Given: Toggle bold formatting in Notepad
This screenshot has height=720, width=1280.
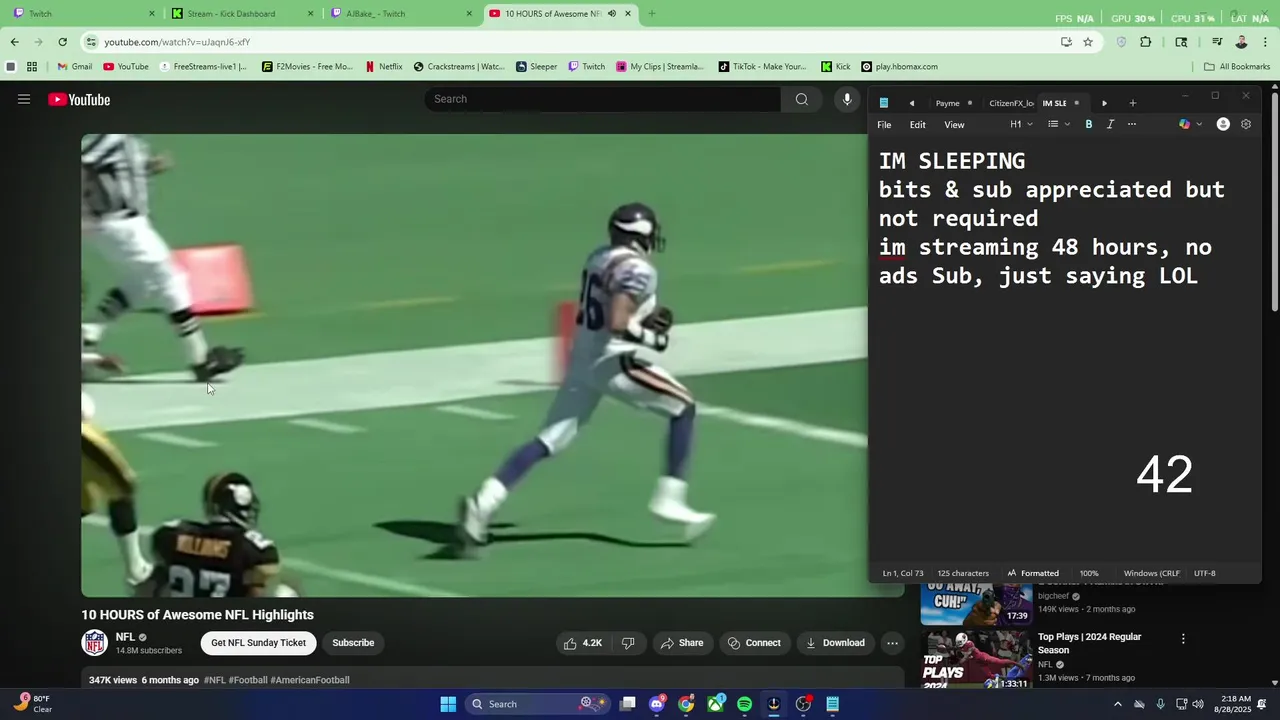Looking at the screenshot, I should [x=1089, y=125].
